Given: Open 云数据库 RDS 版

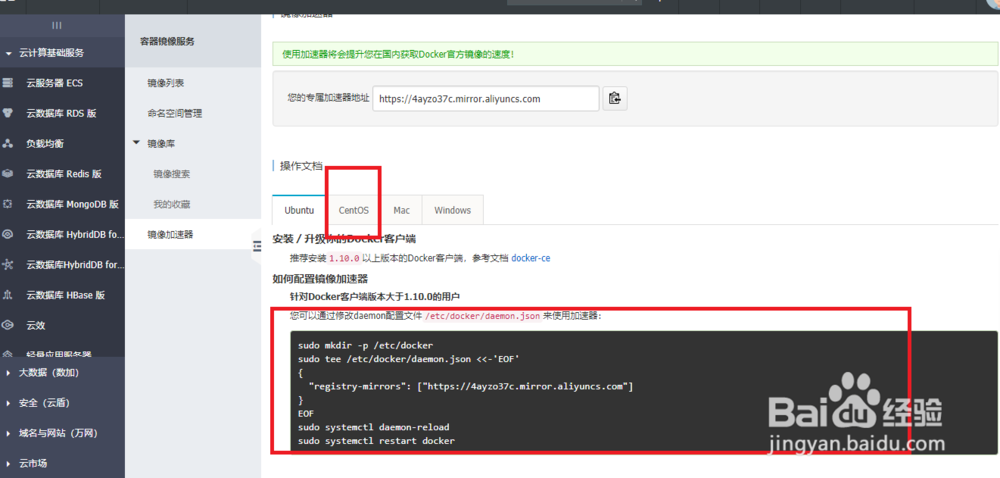Looking at the screenshot, I should (x=61, y=113).
